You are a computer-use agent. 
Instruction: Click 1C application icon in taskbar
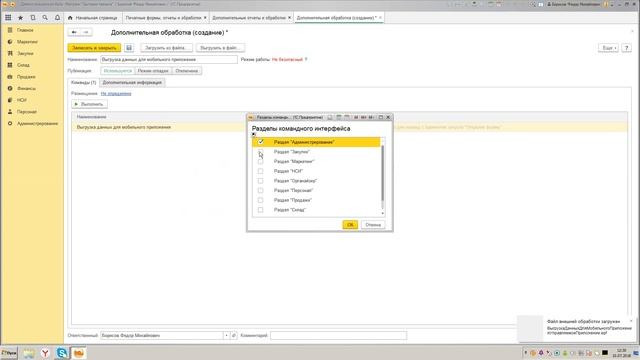pyautogui.click(x=79, y=353)
